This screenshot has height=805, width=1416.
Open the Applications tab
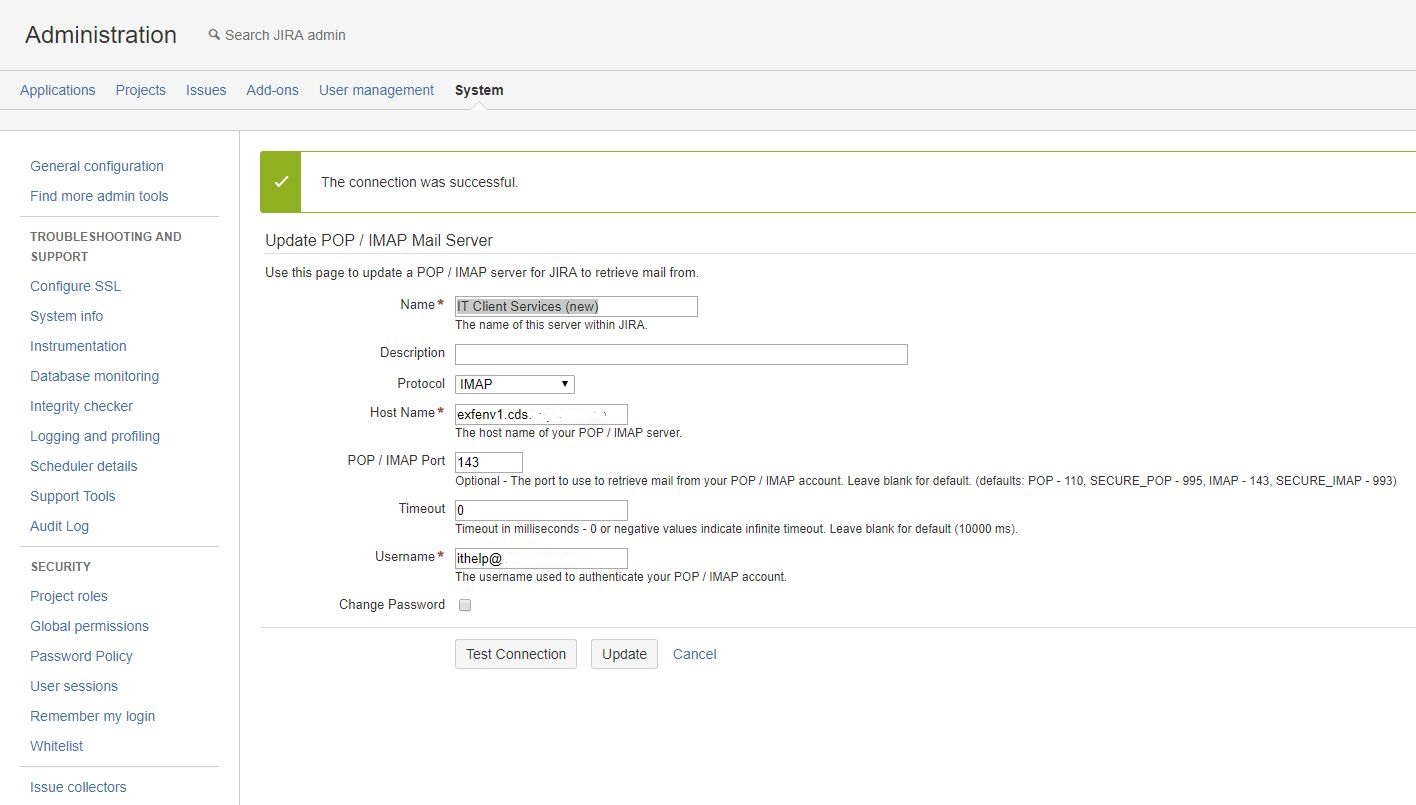coord(58,90)
